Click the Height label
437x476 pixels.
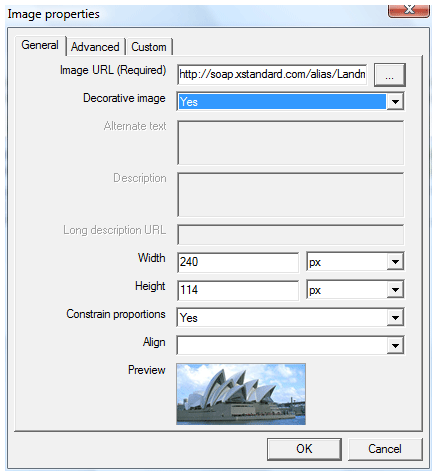pos(150,286)
